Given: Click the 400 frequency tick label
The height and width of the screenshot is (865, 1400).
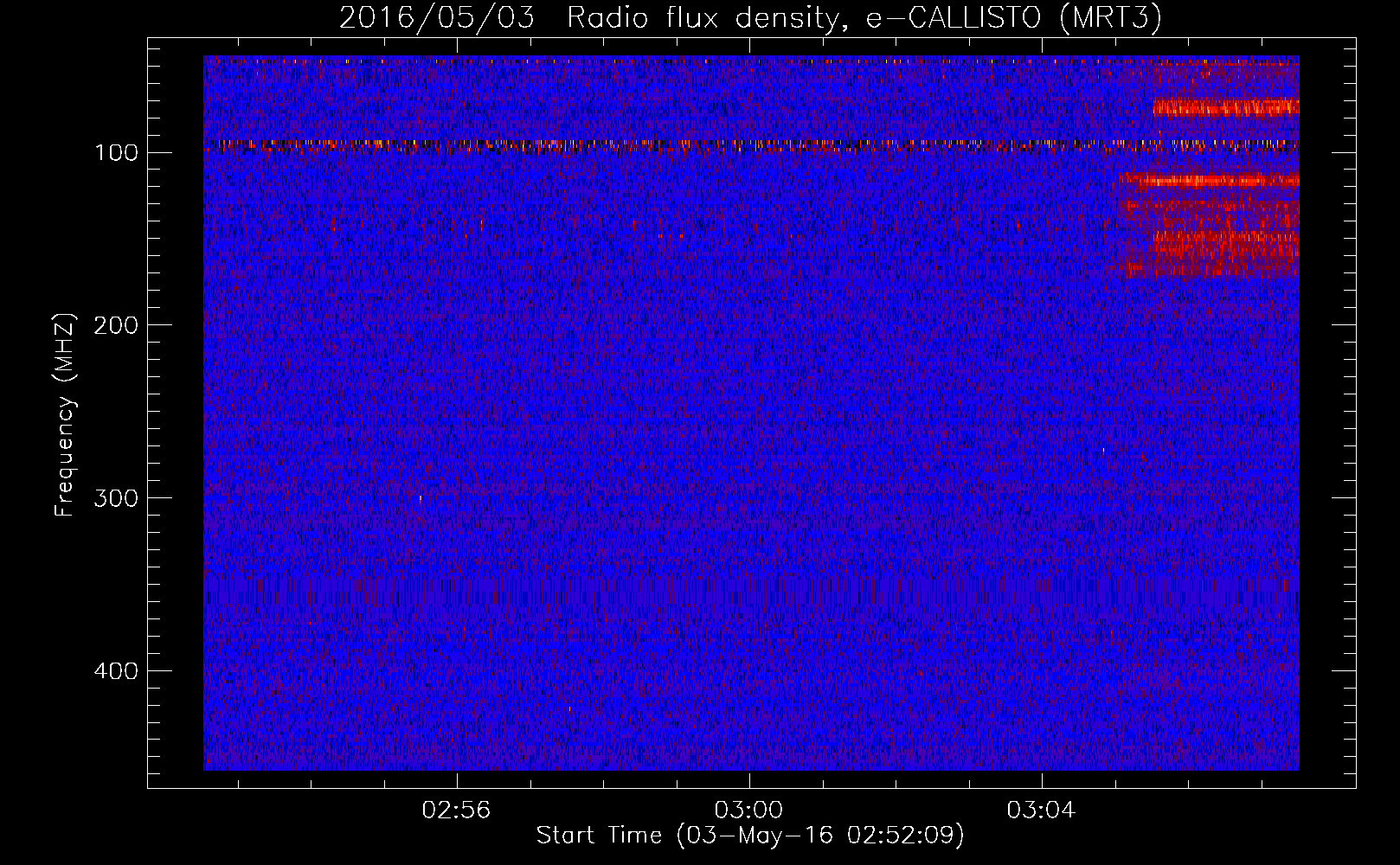Looking at the screenshot, I should point(117,671).
